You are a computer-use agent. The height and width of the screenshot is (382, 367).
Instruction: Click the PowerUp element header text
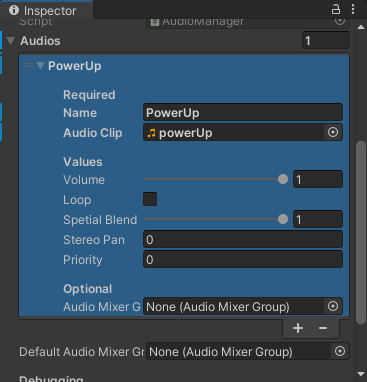75,66
